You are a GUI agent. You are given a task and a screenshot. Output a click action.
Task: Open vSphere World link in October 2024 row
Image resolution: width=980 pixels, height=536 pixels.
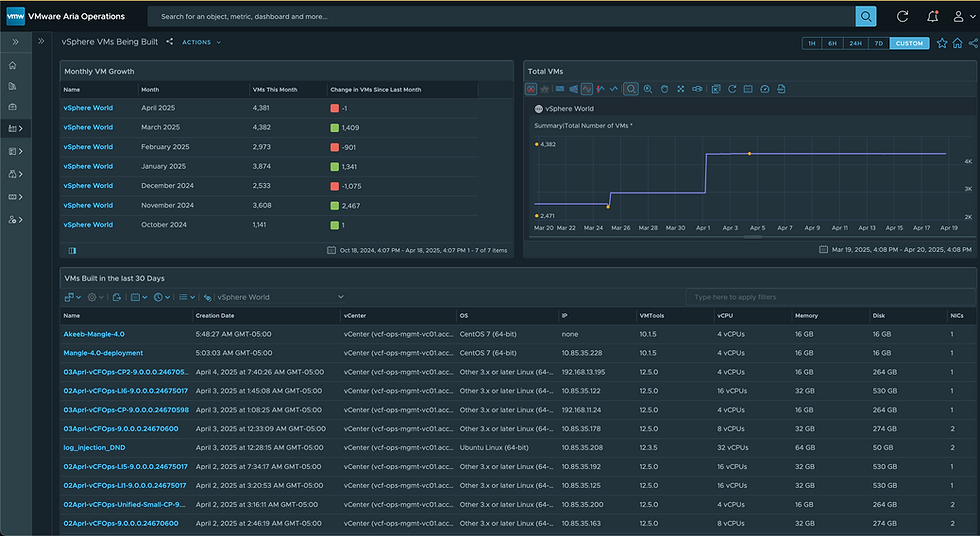pyautogui.click(x=88, y=225)
